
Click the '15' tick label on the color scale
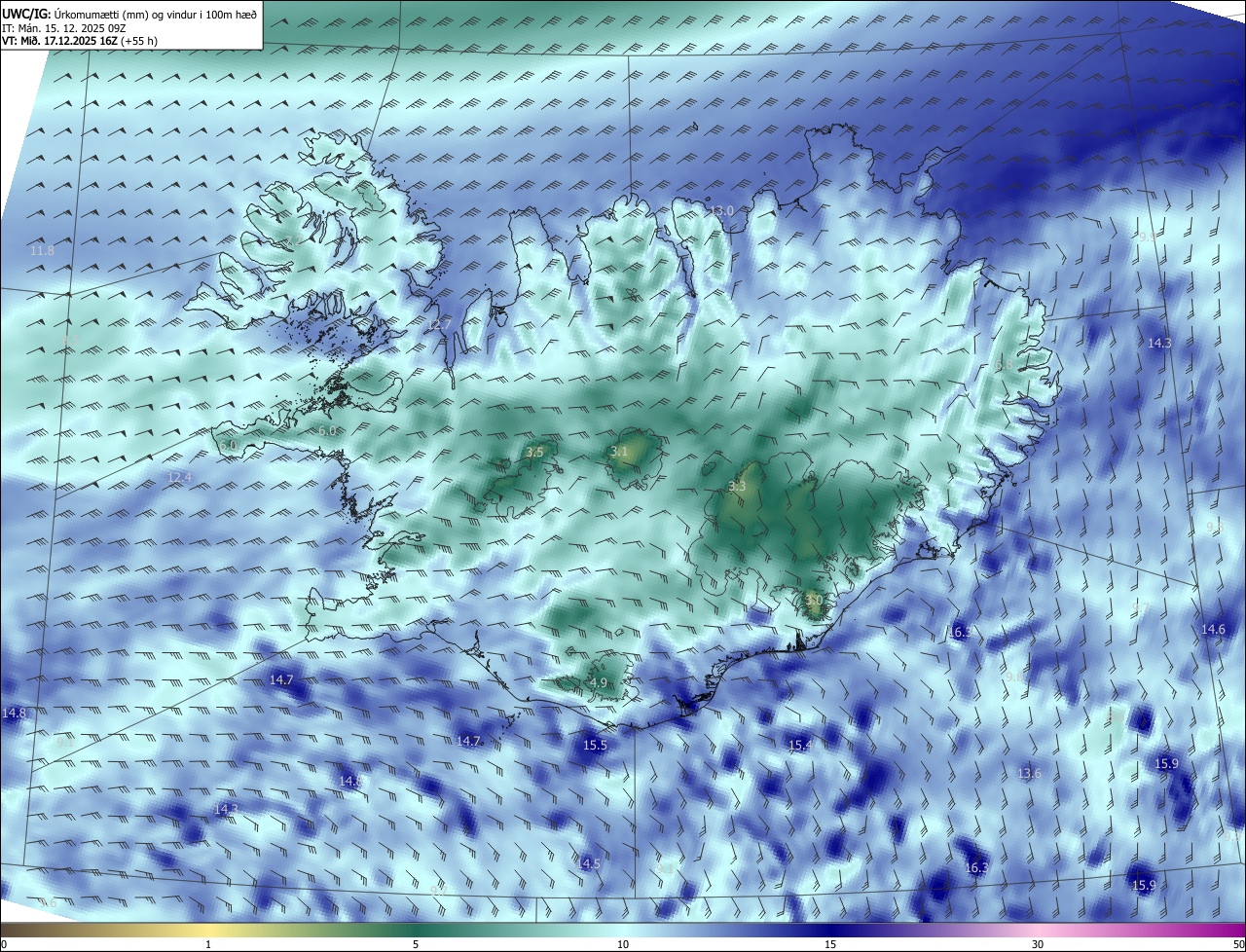point(830,944)
